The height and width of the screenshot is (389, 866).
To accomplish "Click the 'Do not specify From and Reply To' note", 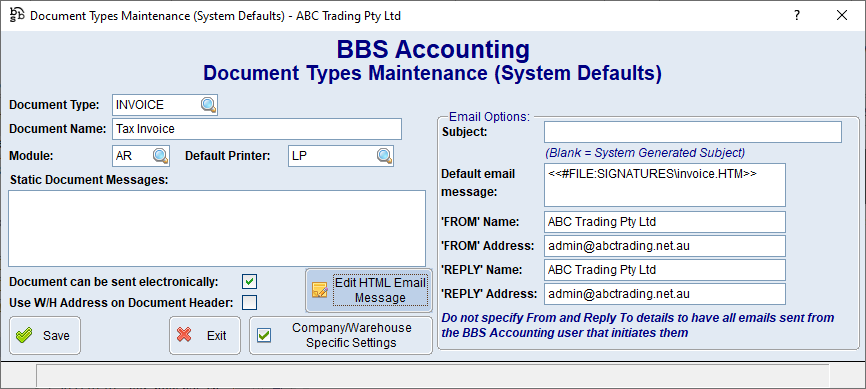I will (x=638, y=325).
